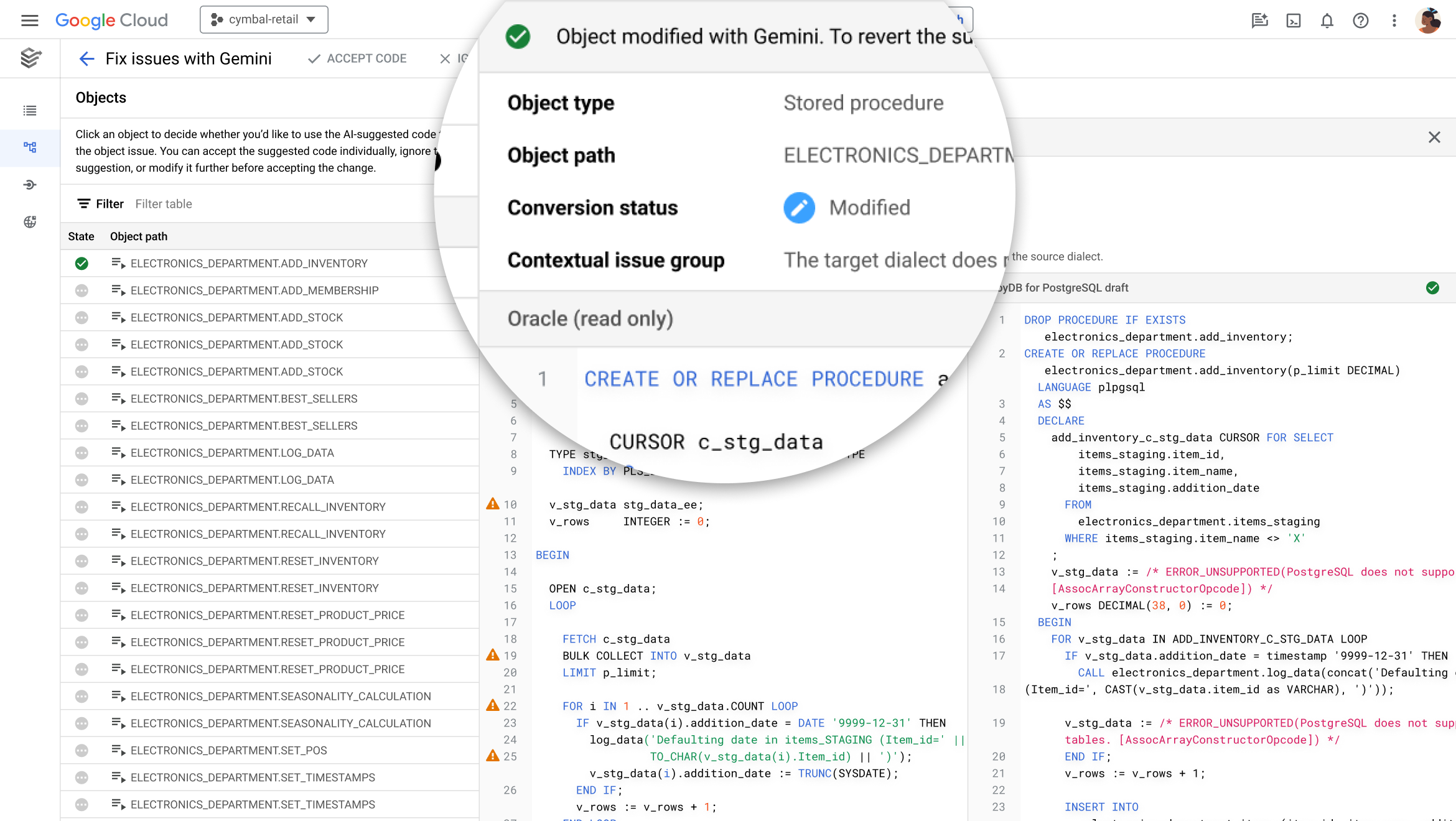The image size is (1456, 821).
Task: Click the warning icon on Oracle code line 19
Action: coord(492,655)
